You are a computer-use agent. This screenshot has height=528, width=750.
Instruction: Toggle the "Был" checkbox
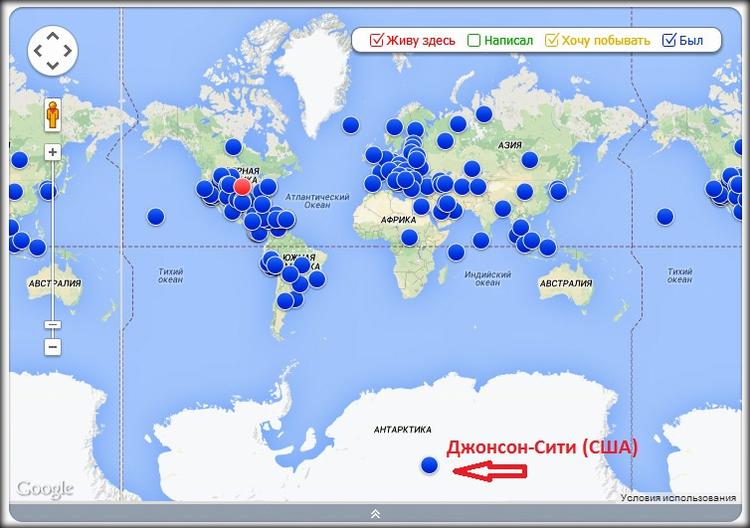point(670,41)
